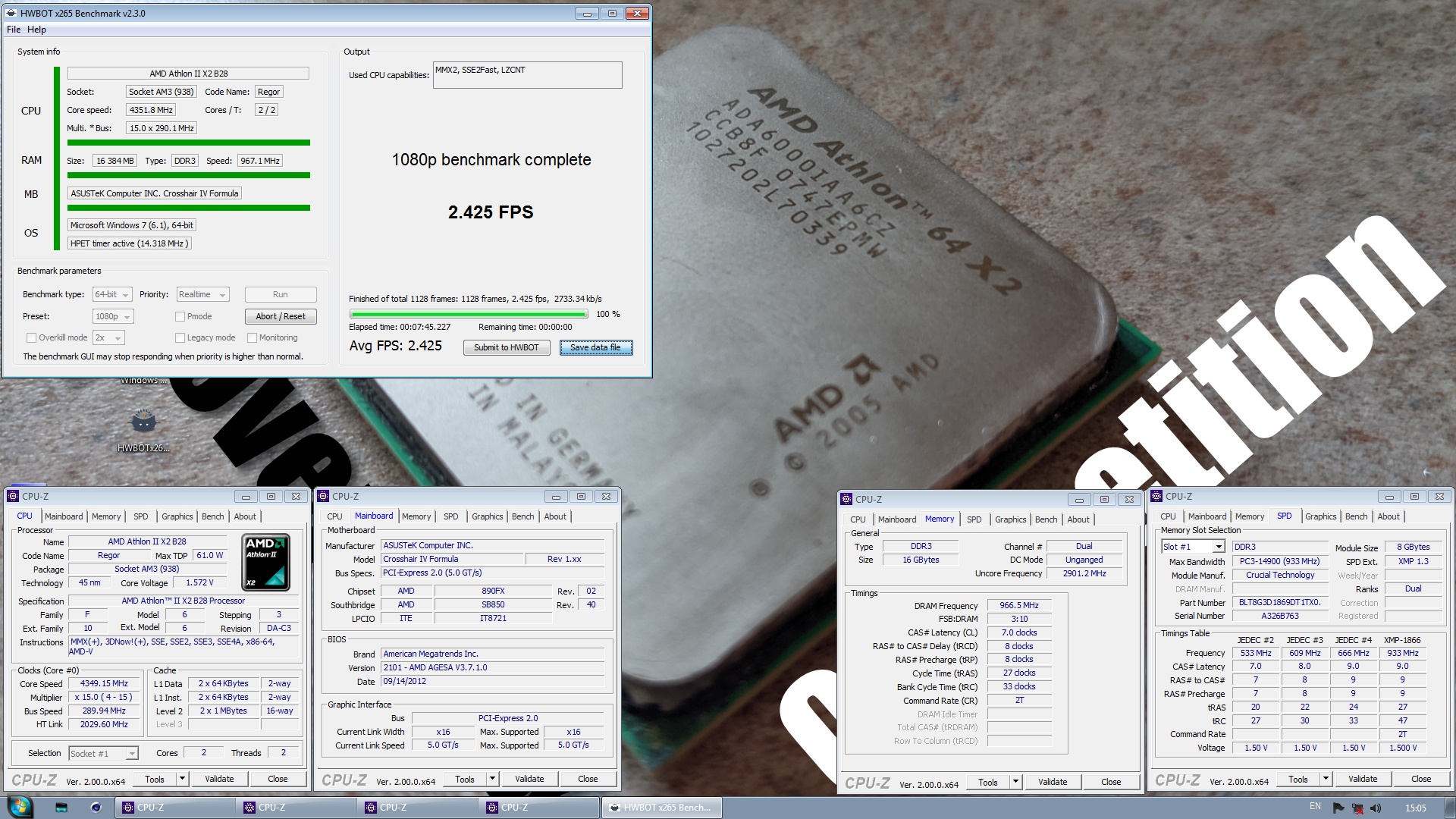Expand Tools arrow in CPU-Z CPU tab window
This screenshot has height=819, width=1456.
[x=182, y=779]
